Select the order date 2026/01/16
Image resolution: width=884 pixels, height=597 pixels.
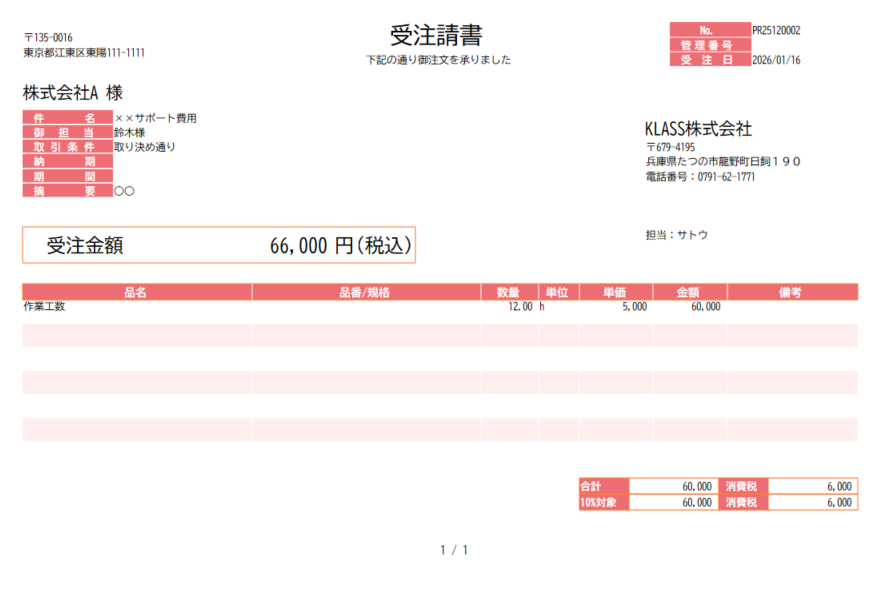[x=775, y=60]
